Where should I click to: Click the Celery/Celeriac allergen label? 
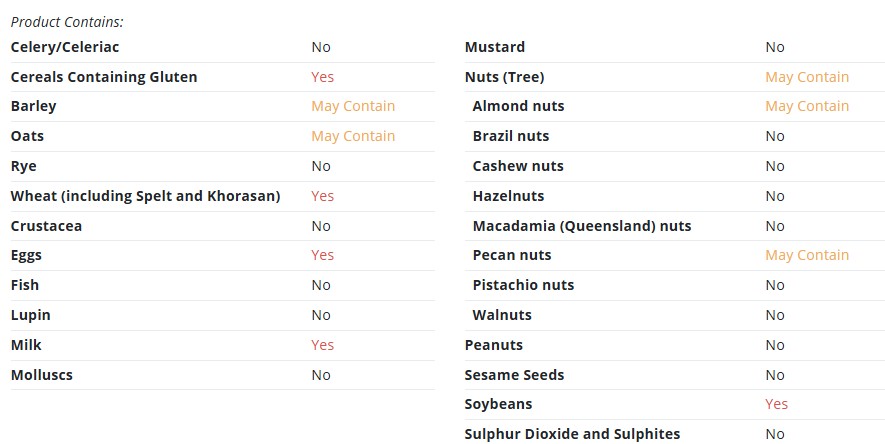(x=65, y=47)
